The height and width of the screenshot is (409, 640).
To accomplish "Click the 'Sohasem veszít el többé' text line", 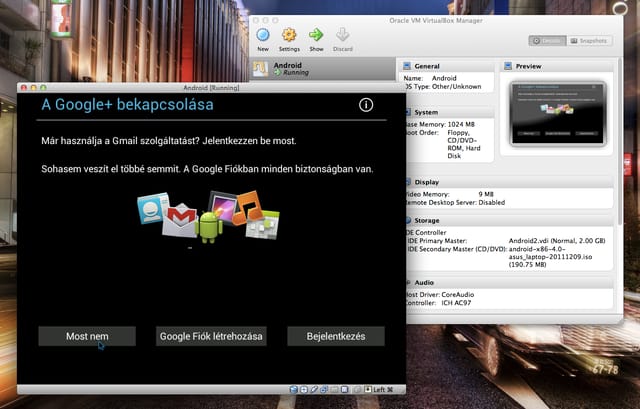I will 207,169.
